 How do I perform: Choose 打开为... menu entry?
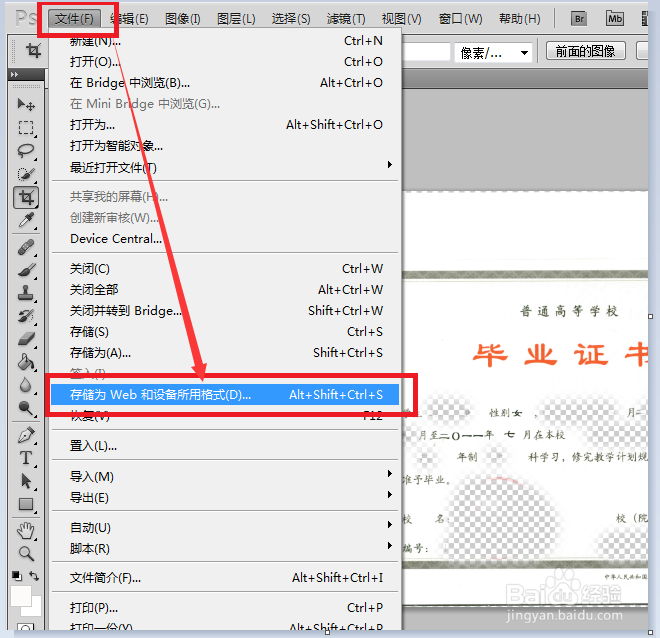click(x=225, y=125)
